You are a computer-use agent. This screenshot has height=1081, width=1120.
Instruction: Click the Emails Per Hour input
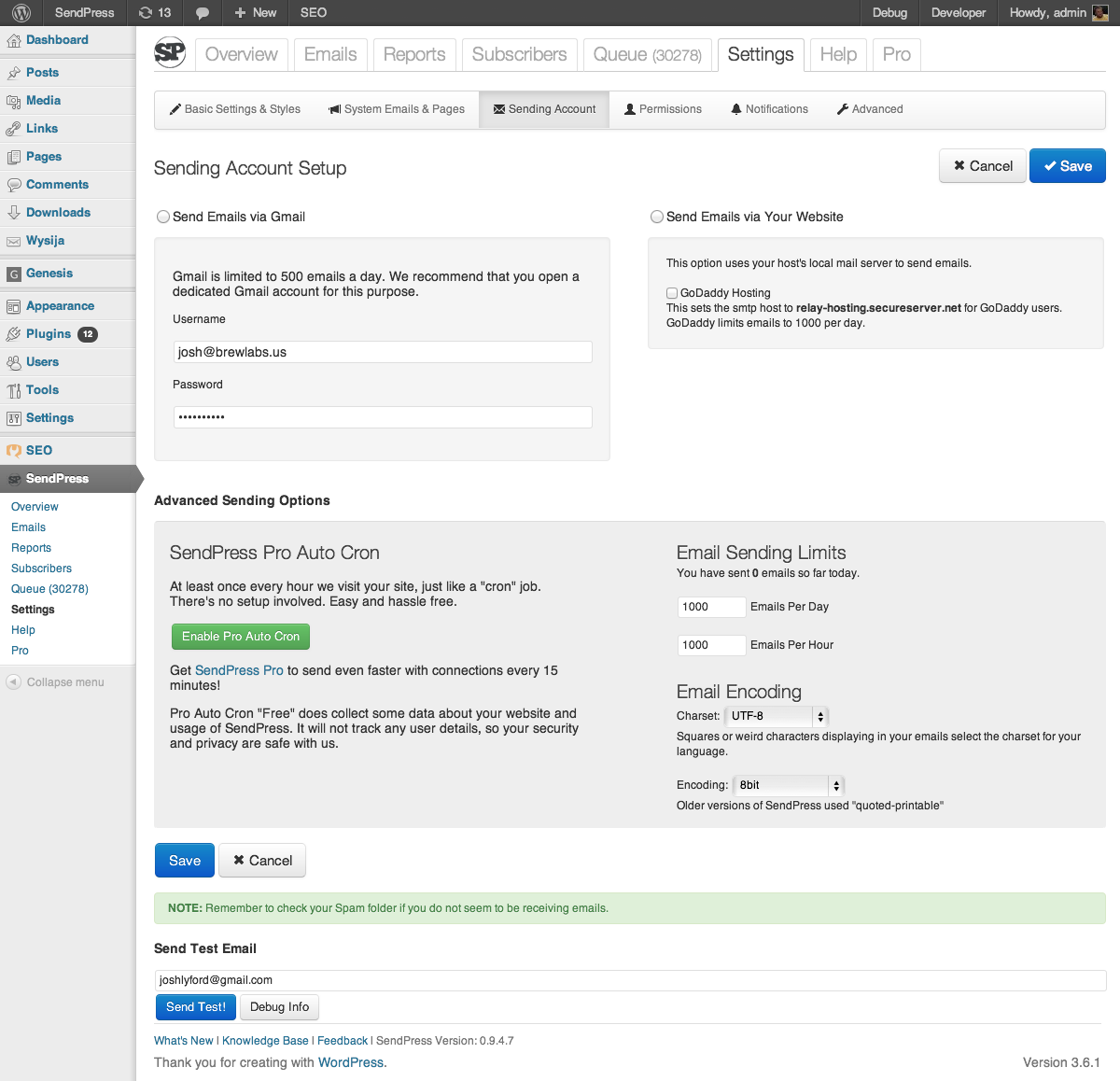(711, 645)
